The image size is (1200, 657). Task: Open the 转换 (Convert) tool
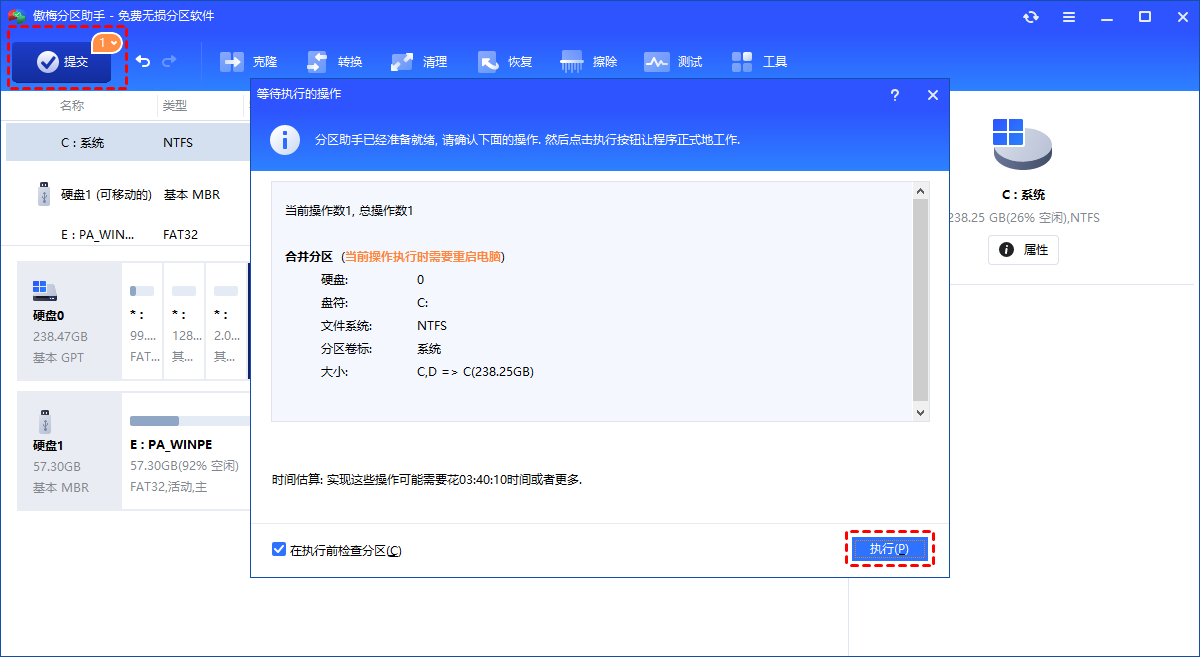[334, 61]
